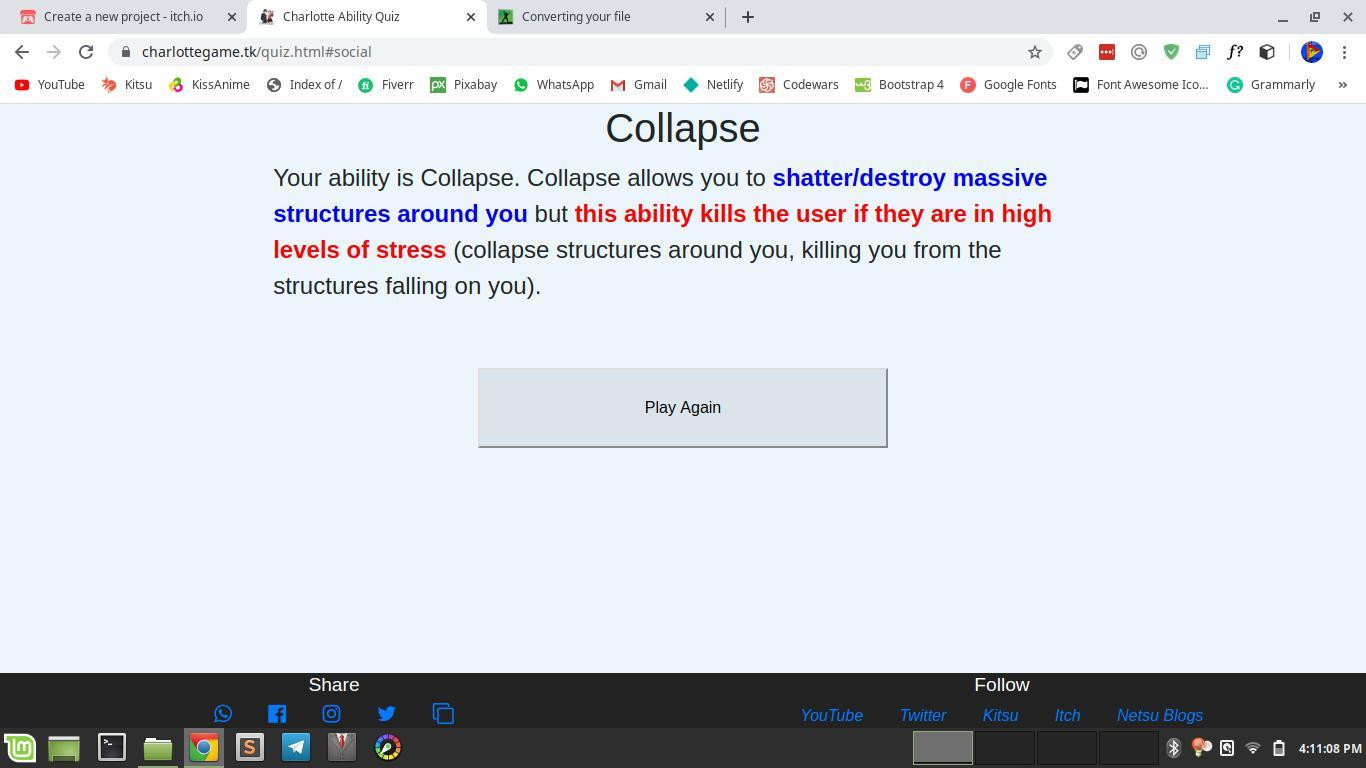Open a new browser tab
1366x768 pixels.
pos(748,17)
